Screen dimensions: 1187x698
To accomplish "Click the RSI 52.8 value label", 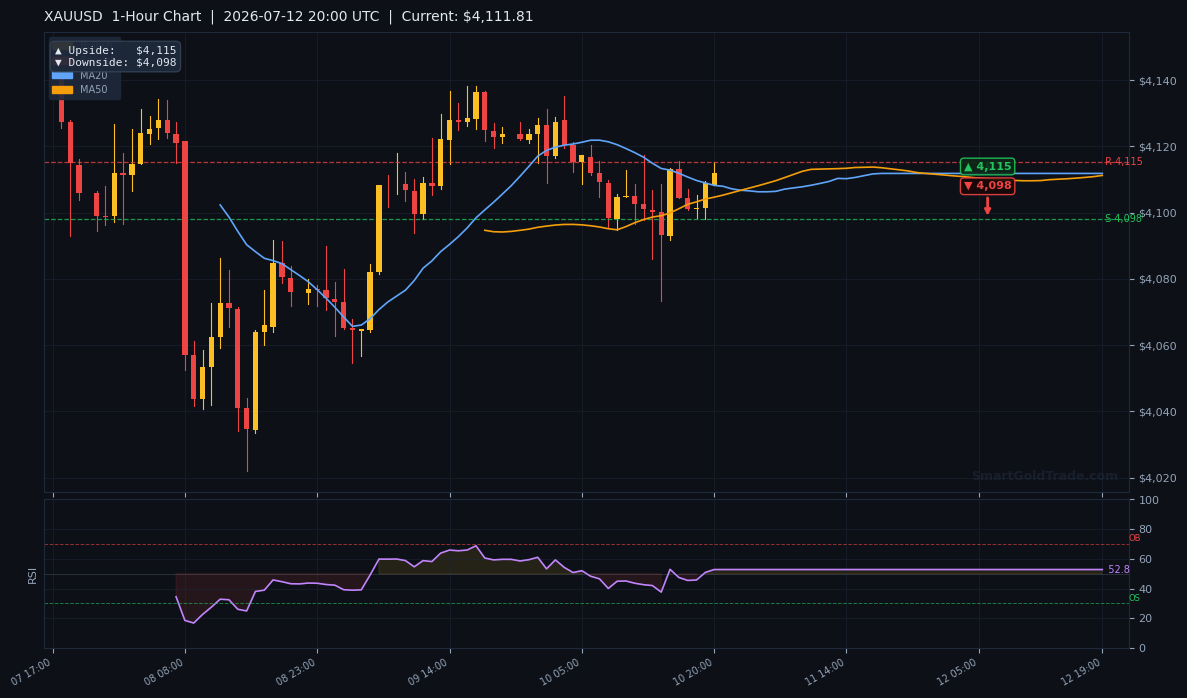I will click(x=1119, y=569).
